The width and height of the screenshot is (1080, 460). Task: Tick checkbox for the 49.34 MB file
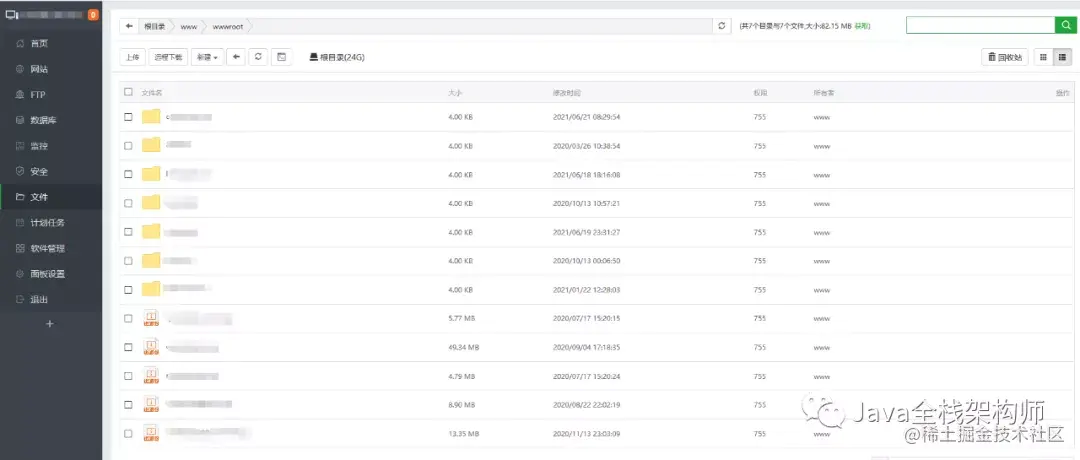coord(128,347)
